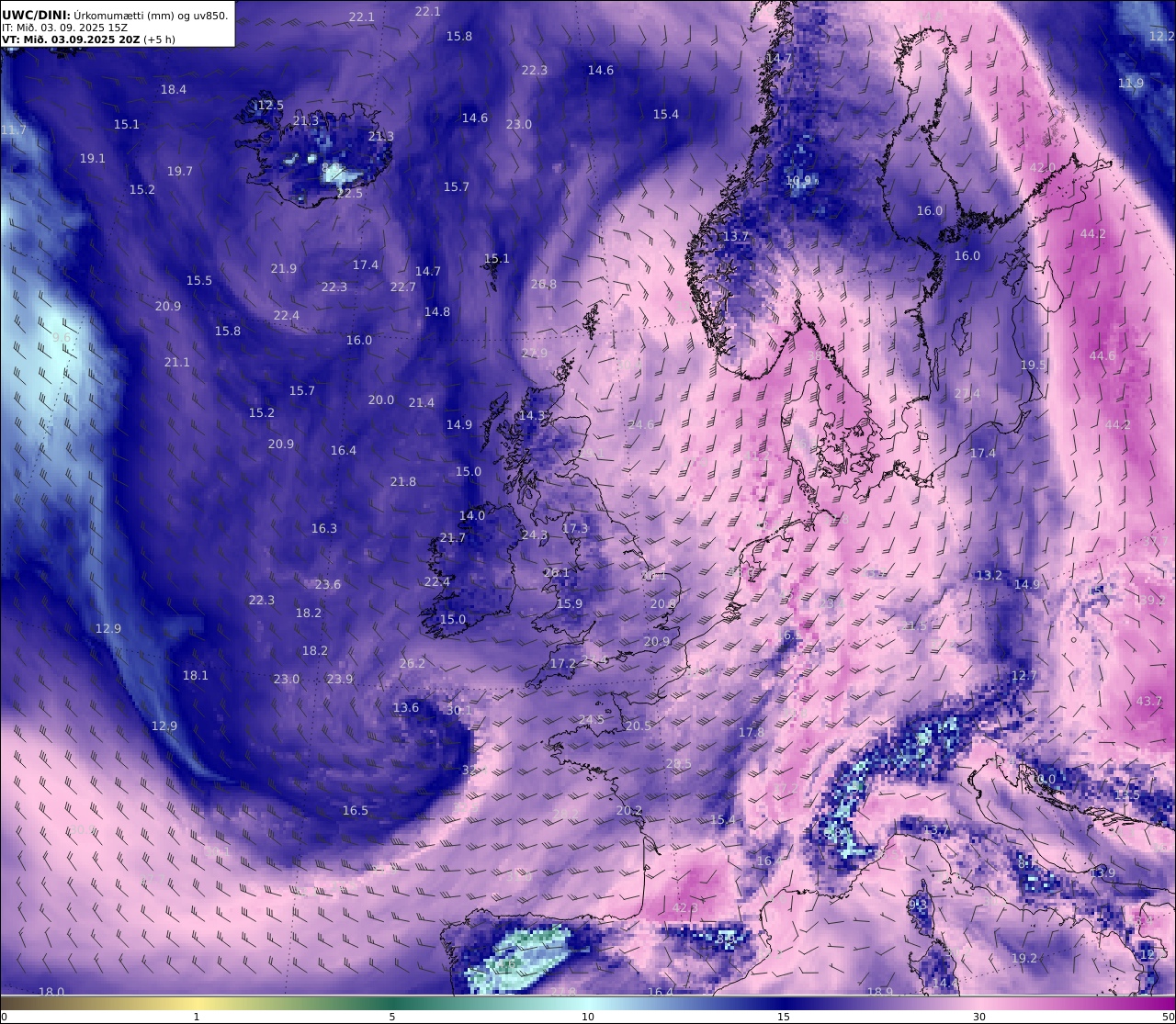Click the 19.5 value near the Baltic
Screen dimensions: 1176x1024
[1033, 365]
